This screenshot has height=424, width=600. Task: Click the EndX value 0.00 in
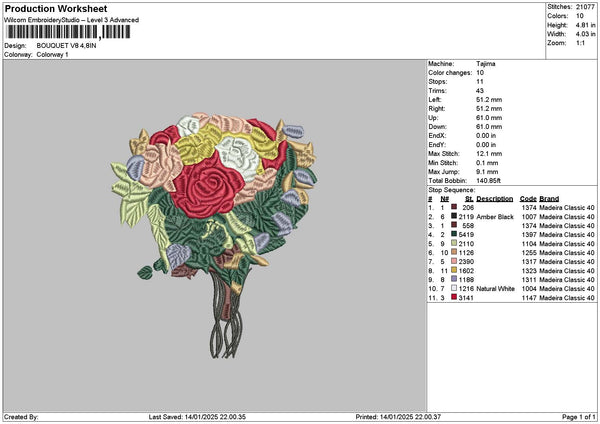(x=486, y=136)
